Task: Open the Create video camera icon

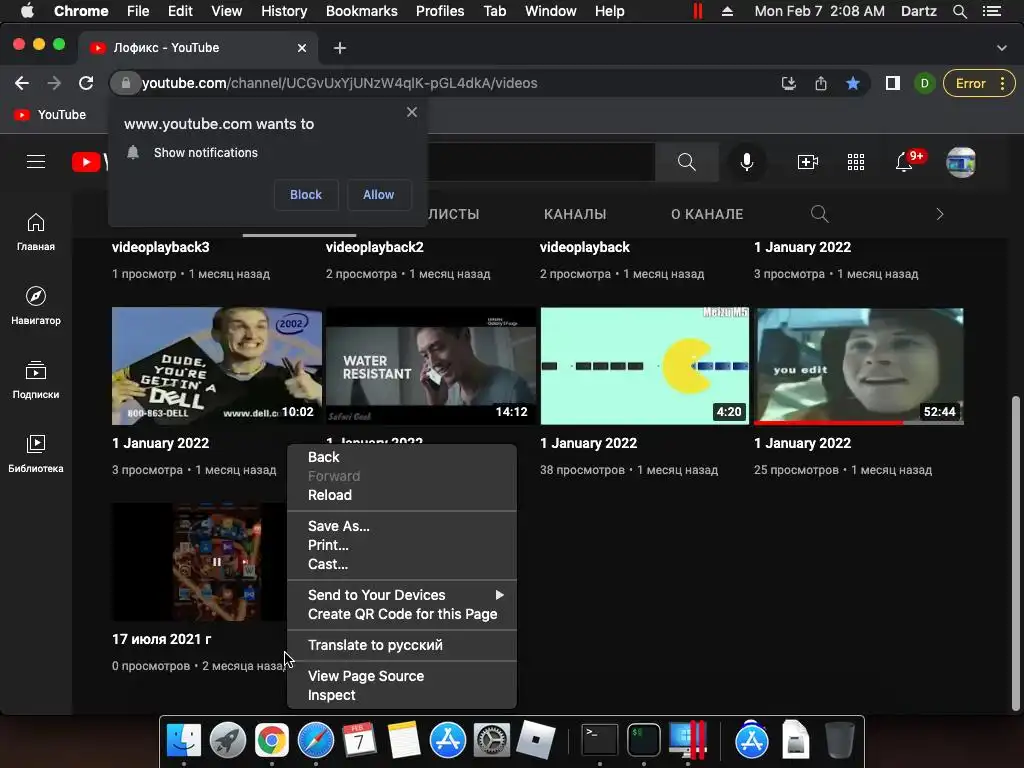Action: coord(808,161)
